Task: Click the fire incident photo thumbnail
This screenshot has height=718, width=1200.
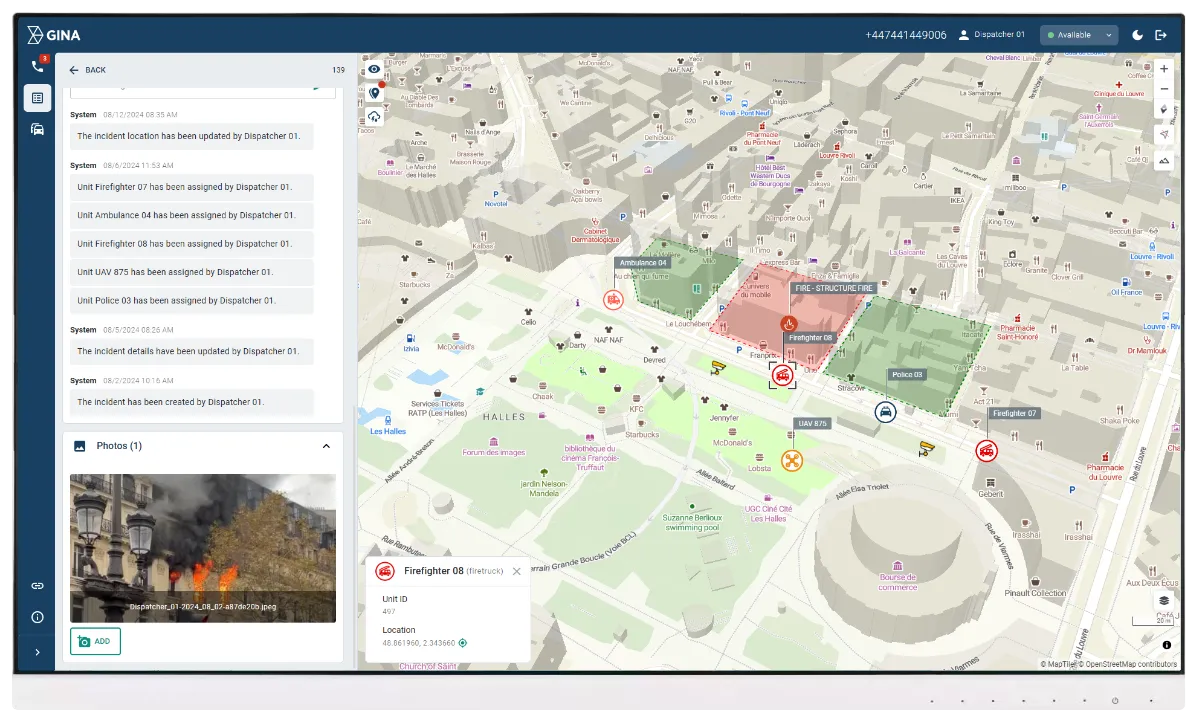Action: coord(202,547)
